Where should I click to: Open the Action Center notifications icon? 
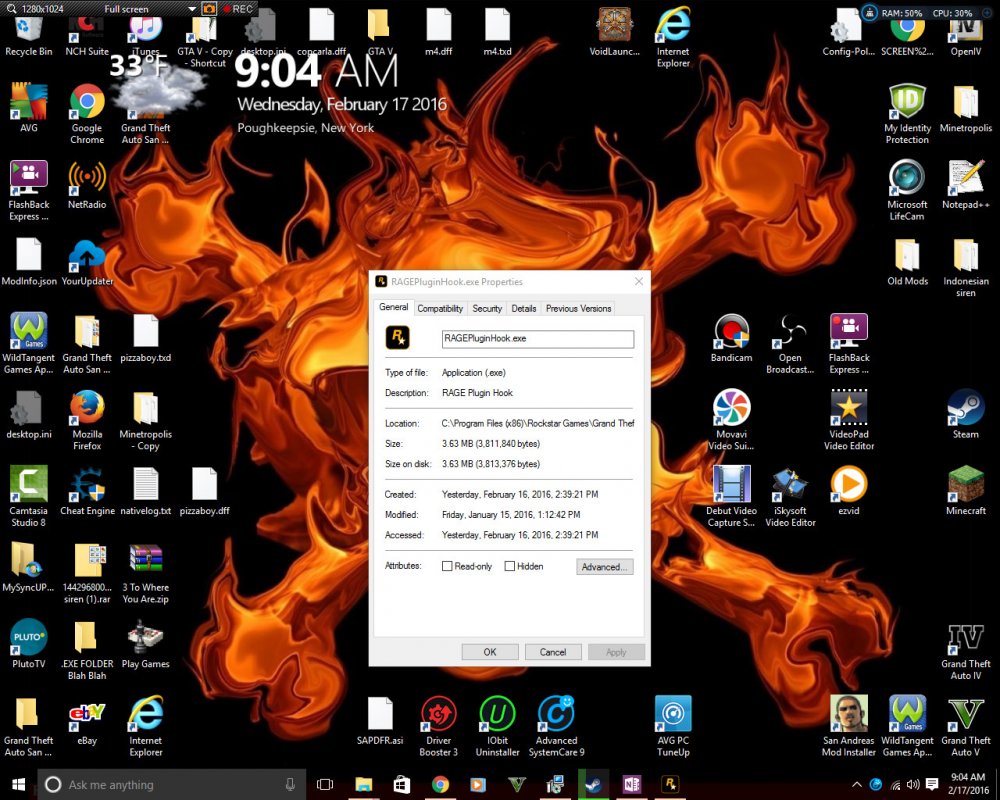click(x=932, y=784)
